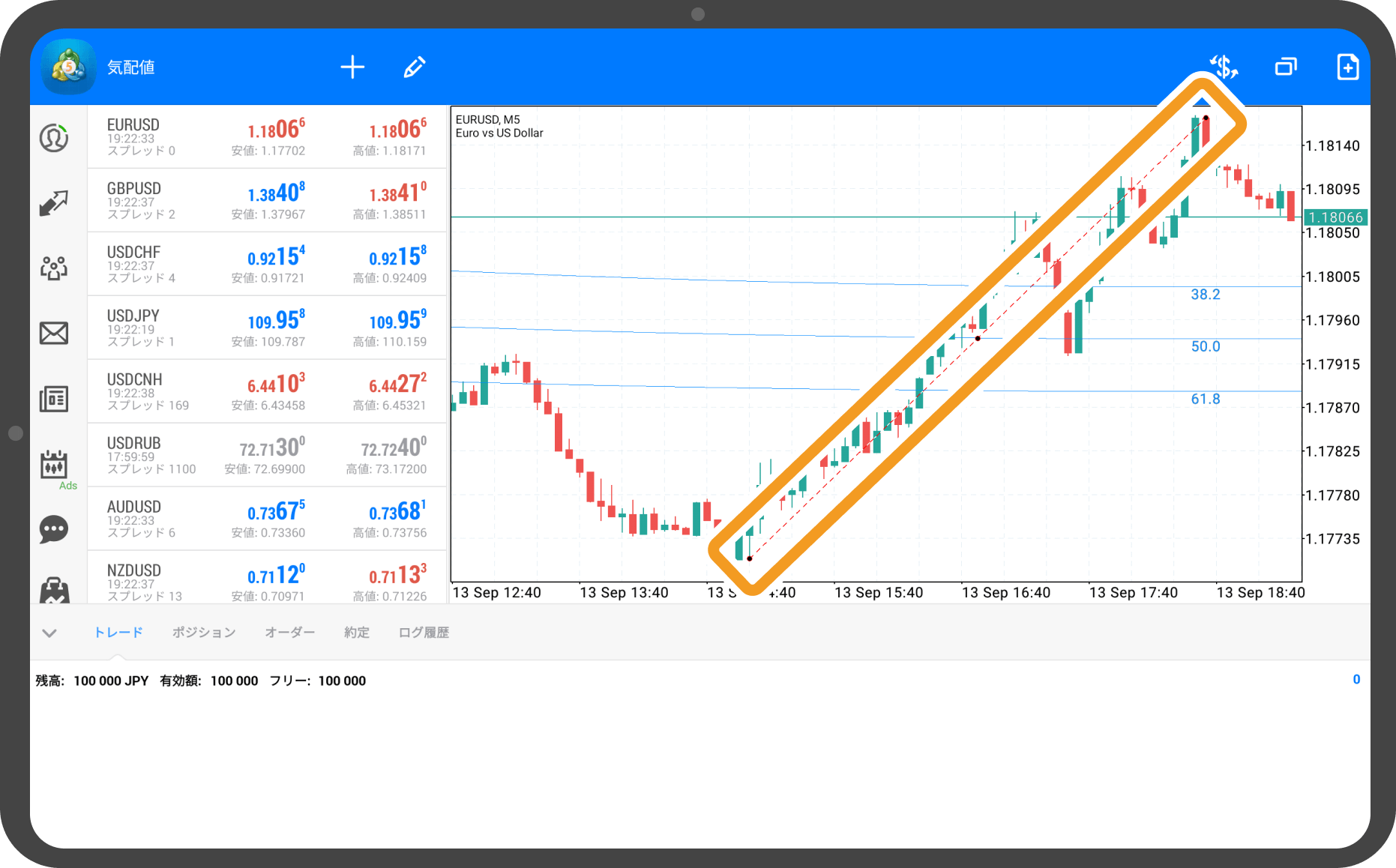The width and height of the screenshot is (1396, 868).
Task: Tap the dollar trade icon in header
Action: (1224, 67)
